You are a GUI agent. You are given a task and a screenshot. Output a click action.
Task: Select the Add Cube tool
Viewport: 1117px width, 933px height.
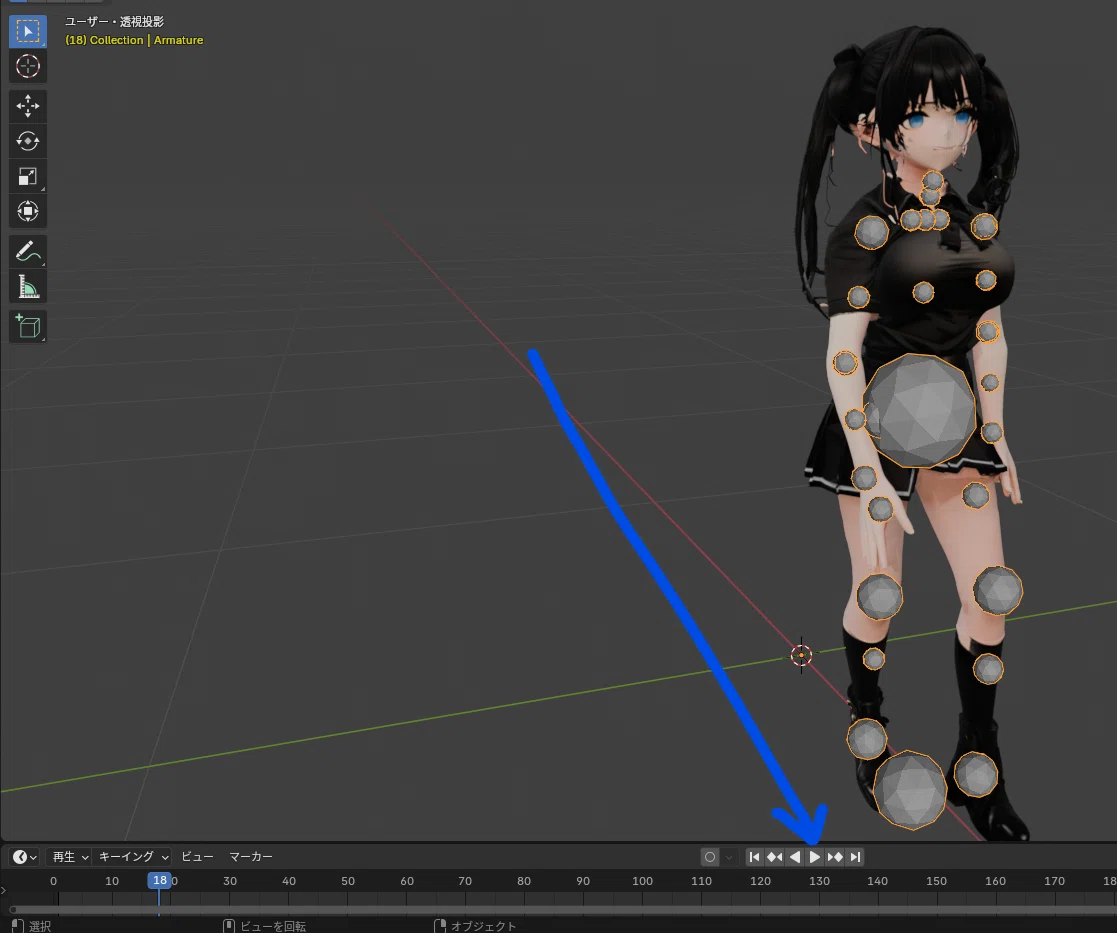[x=28, y=327]
